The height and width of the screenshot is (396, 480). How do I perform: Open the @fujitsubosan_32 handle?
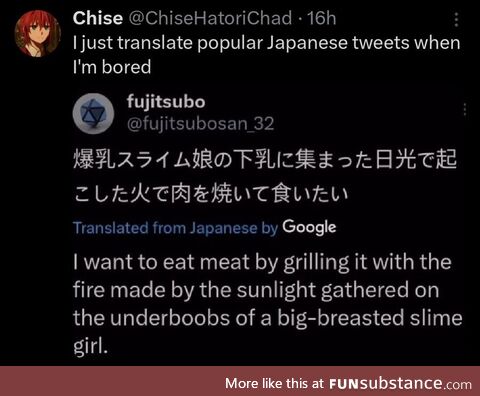200,124
